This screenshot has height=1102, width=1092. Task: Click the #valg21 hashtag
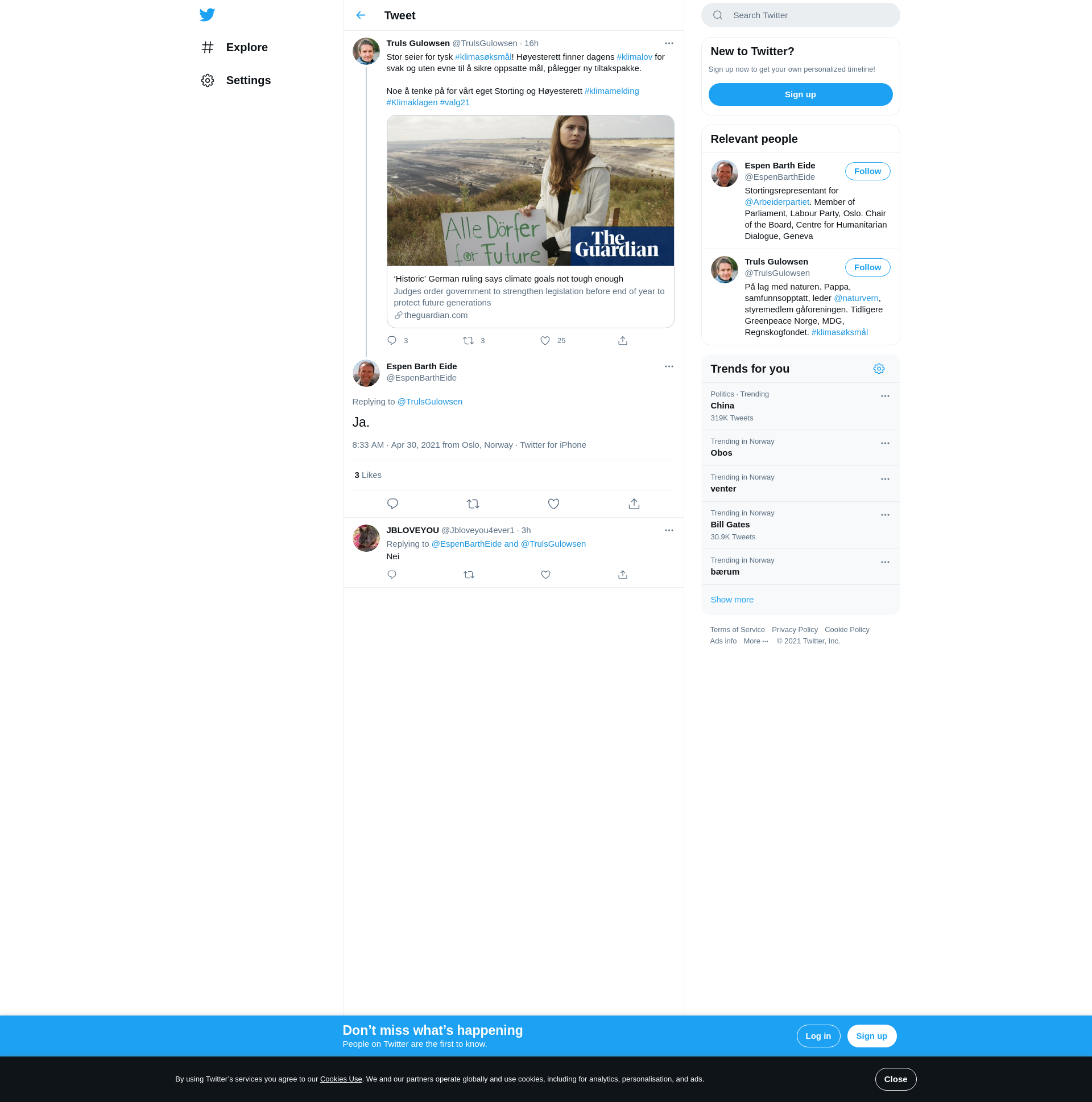pos(455,102)
